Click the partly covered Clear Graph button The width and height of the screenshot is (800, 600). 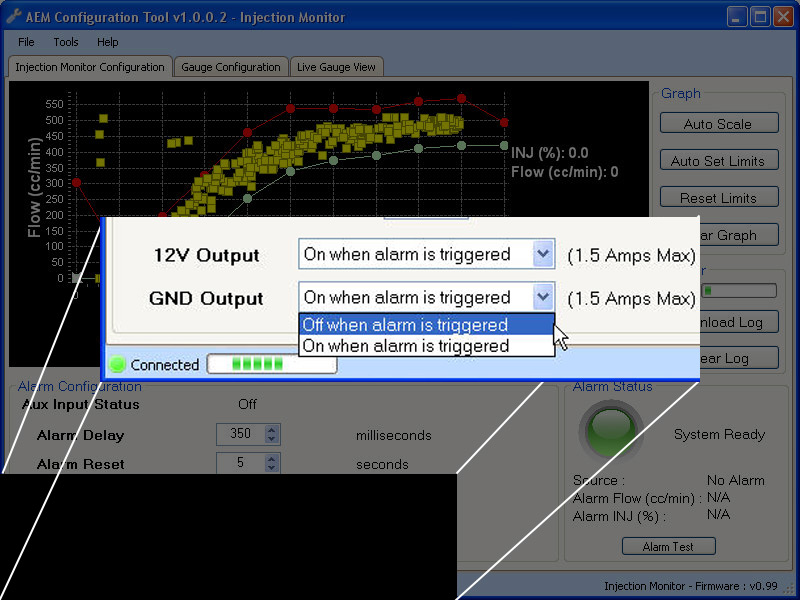click(739, 235)
